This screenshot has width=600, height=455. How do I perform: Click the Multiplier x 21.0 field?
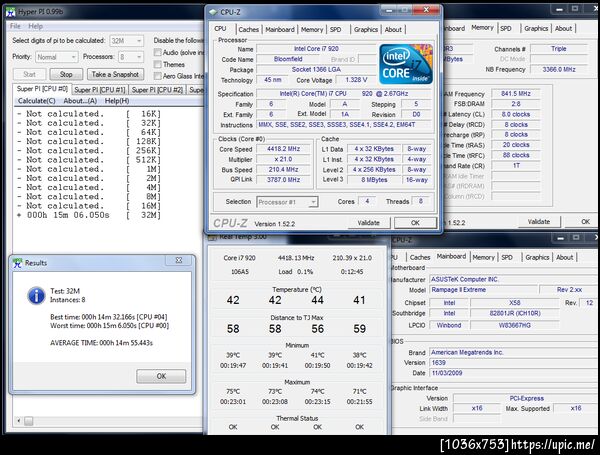[284, 159]
